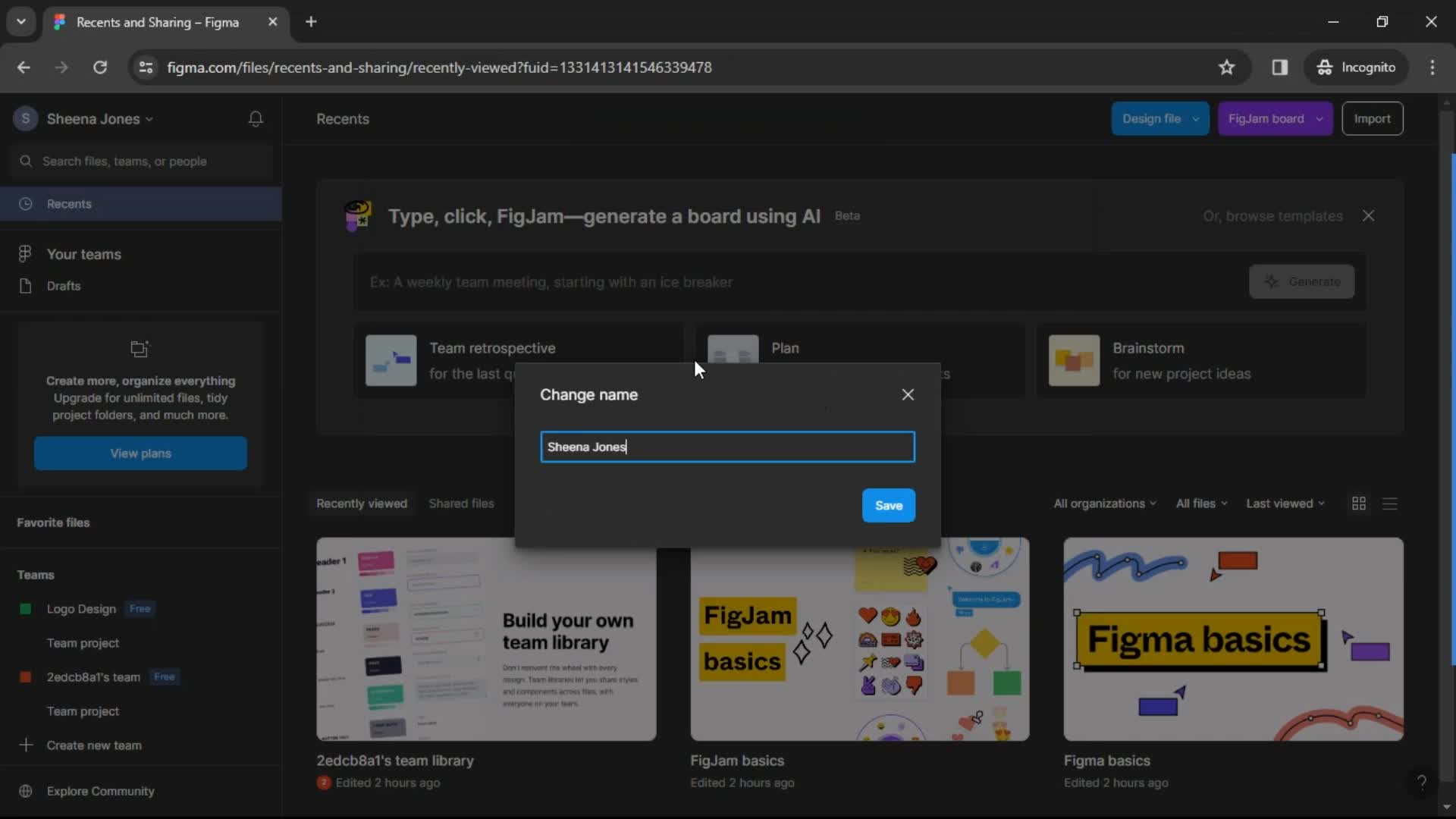Switch to the Shared files tab
This screenshot has width=1456, height=819.
click(461, 503)
